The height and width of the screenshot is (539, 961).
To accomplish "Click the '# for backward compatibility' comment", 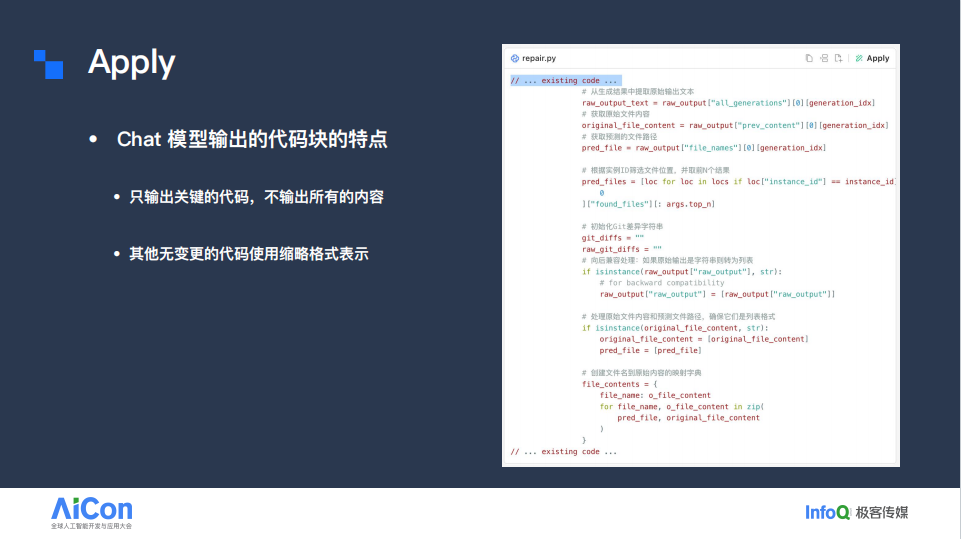I will [661, 283].
